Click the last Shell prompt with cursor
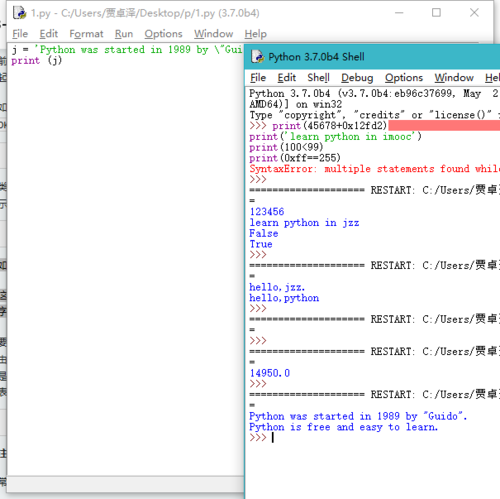Screen dimensions: 500x499 (262, 438)
